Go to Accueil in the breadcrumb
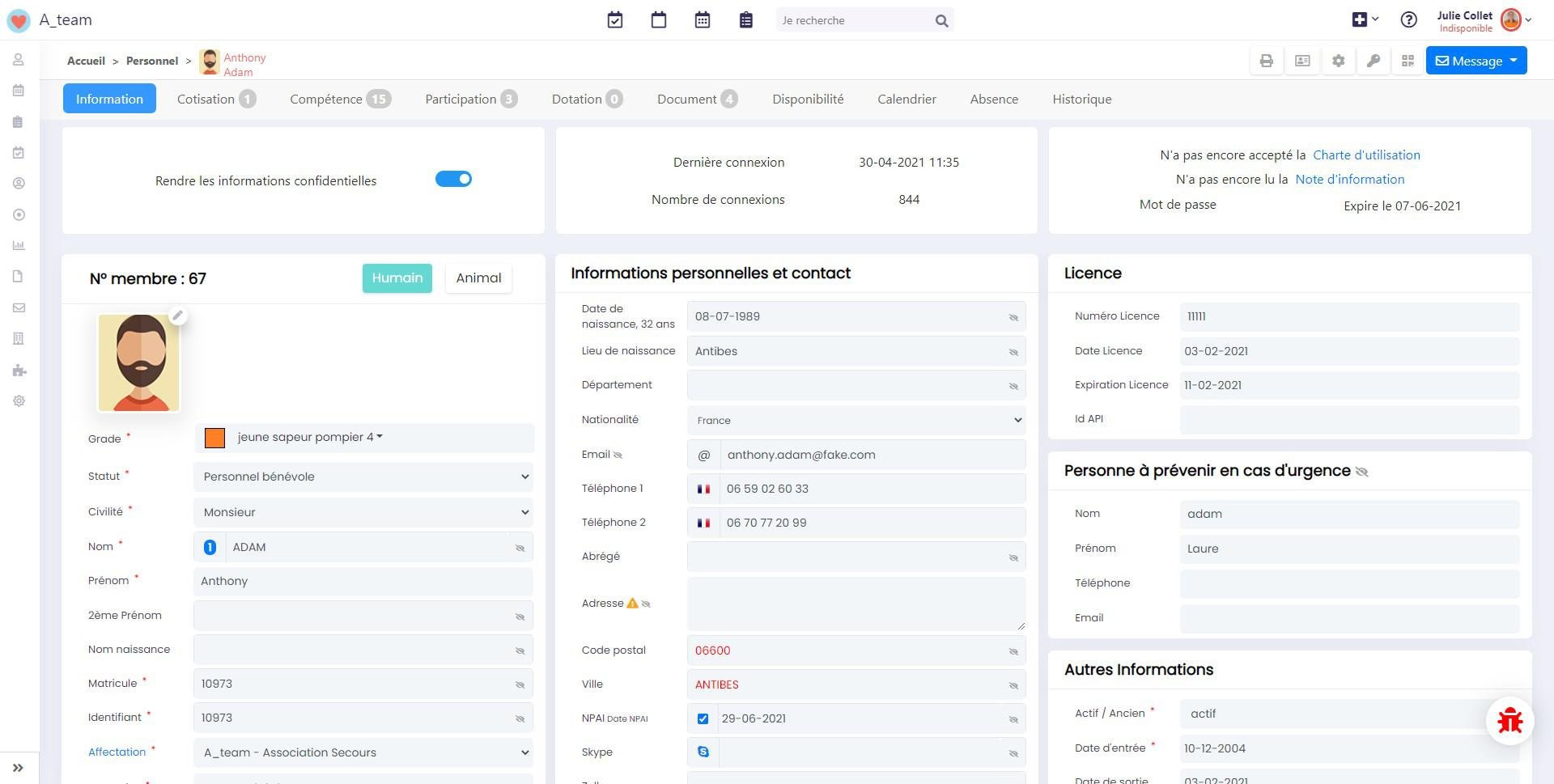1554x784 pixels. pos(86,61)
